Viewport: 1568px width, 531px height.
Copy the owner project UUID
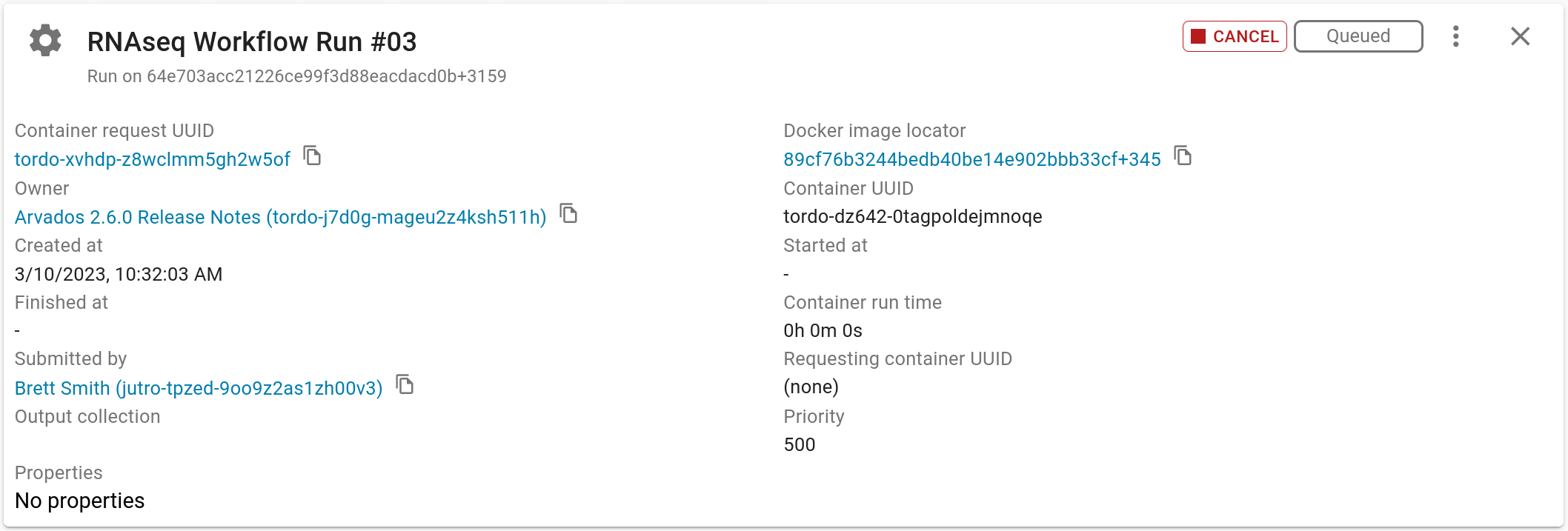tap(568, 214)
